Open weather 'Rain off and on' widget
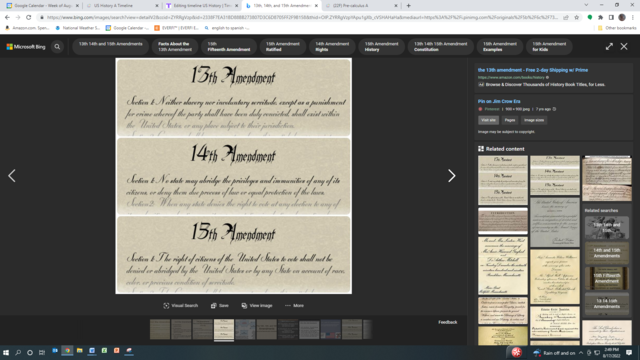 [x=554, y=353]
